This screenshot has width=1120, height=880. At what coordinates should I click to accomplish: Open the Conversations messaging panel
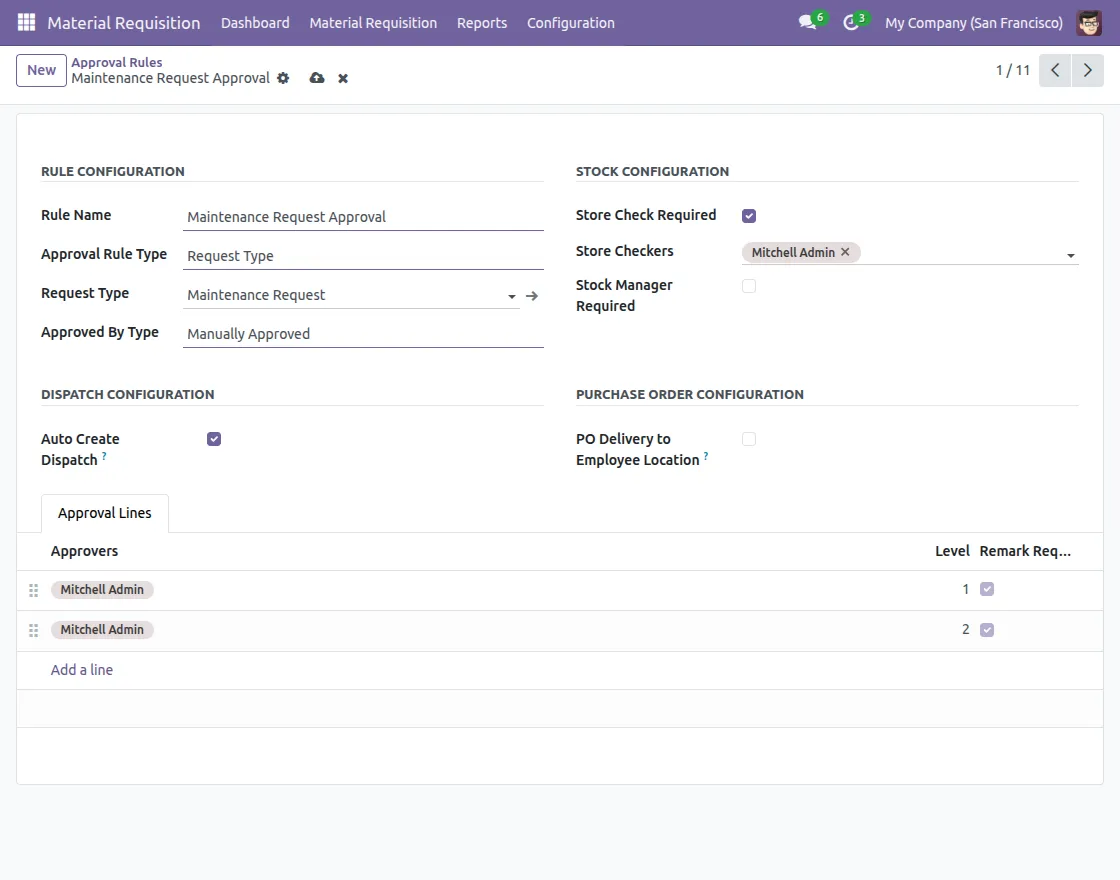(x=807, y=22)
